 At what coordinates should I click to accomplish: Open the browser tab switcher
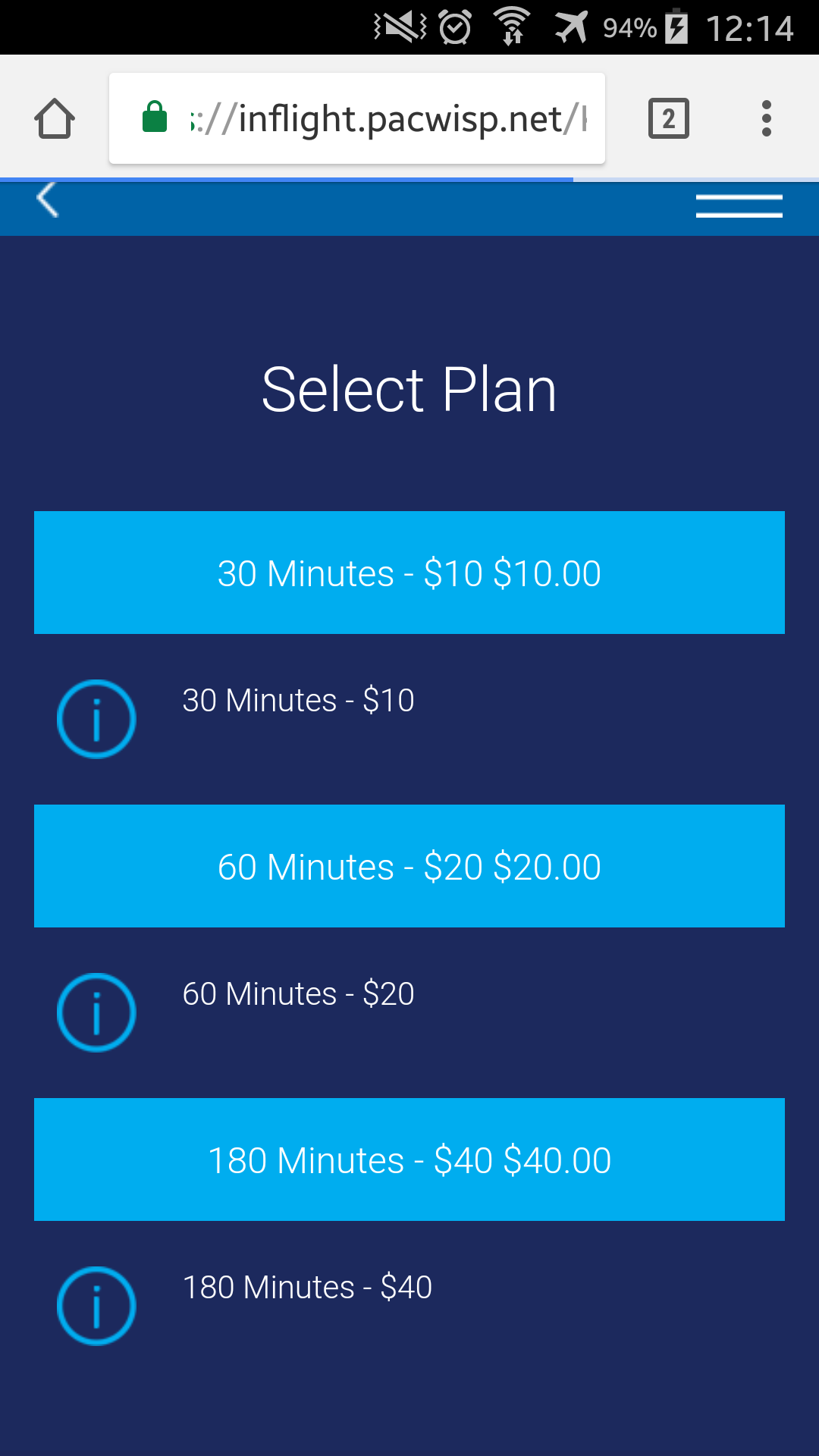point(668,119)
